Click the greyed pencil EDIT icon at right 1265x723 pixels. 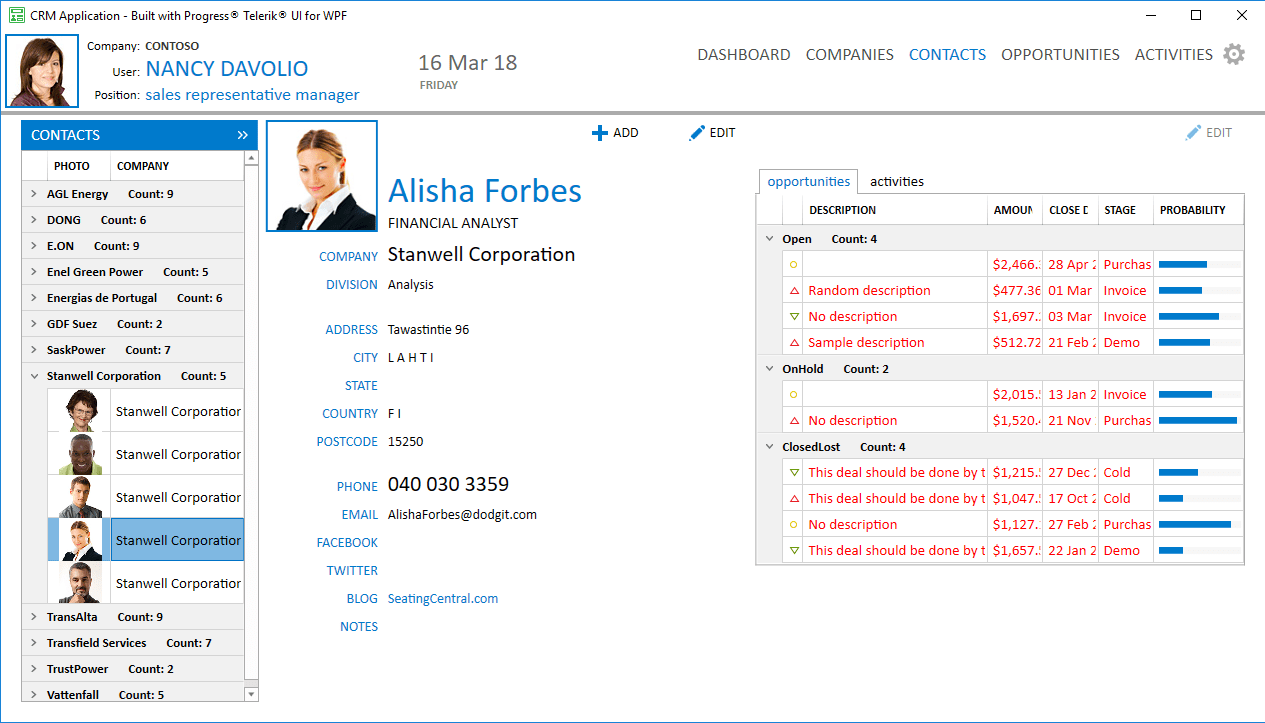coord(1193,133)
